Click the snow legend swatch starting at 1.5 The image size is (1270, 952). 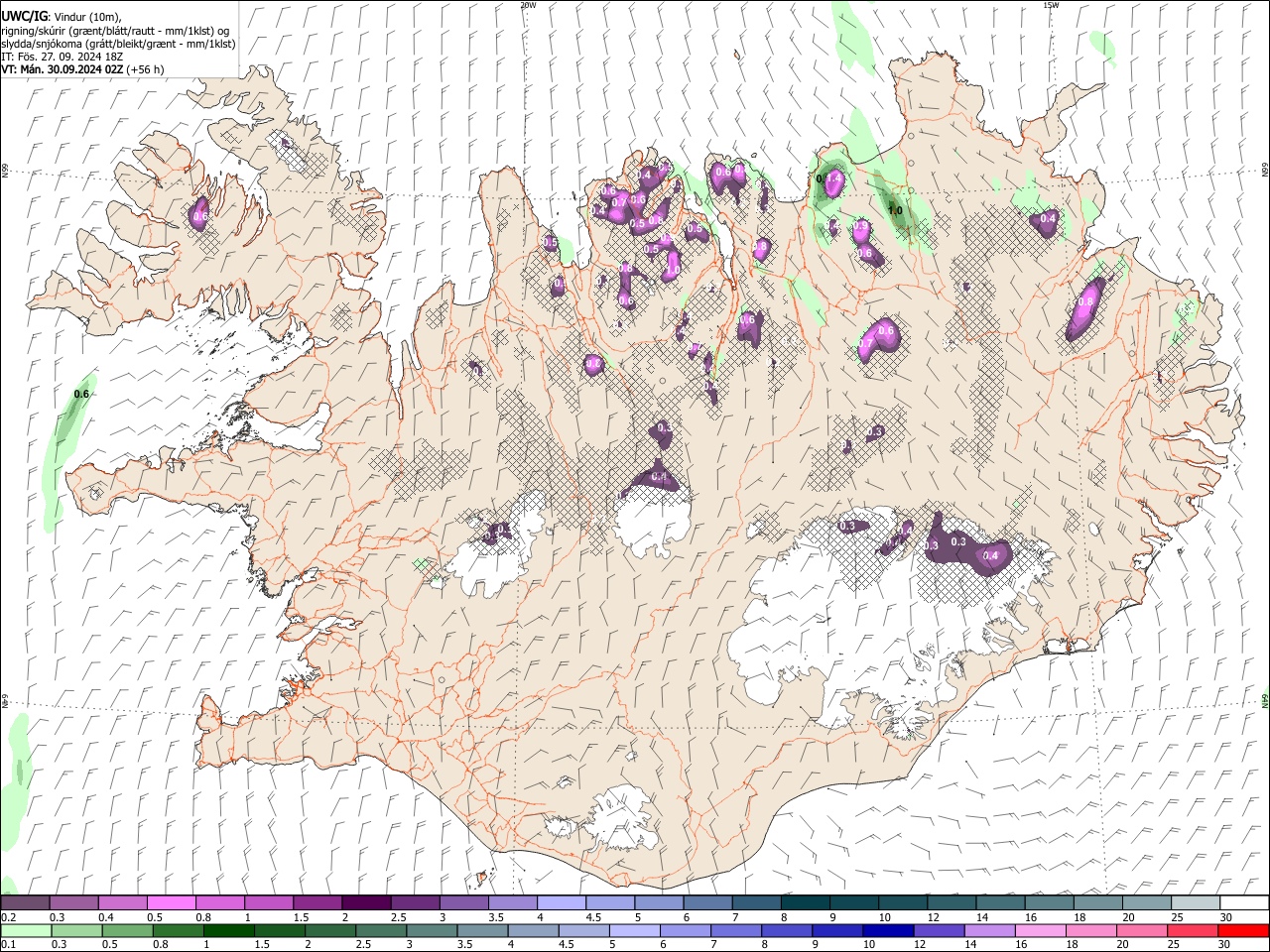[x=317, y=902]
